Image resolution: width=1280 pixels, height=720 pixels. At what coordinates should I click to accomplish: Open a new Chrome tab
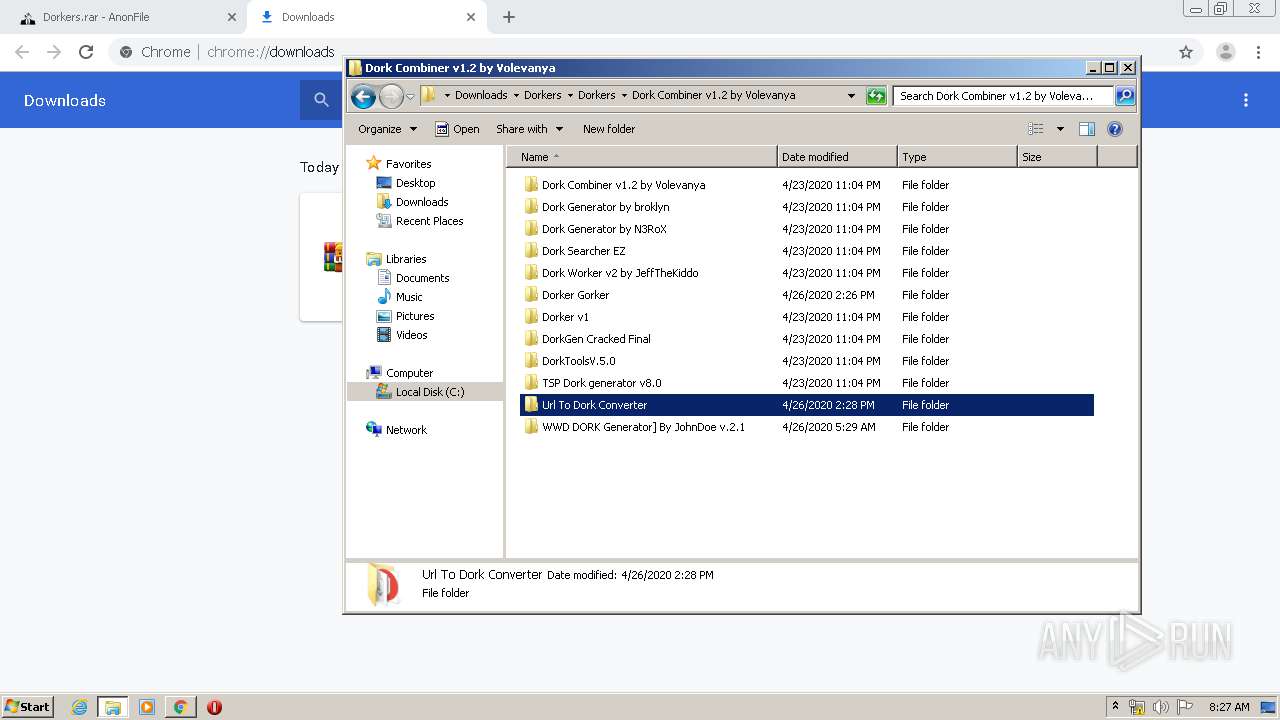click(x=509, y=17)
